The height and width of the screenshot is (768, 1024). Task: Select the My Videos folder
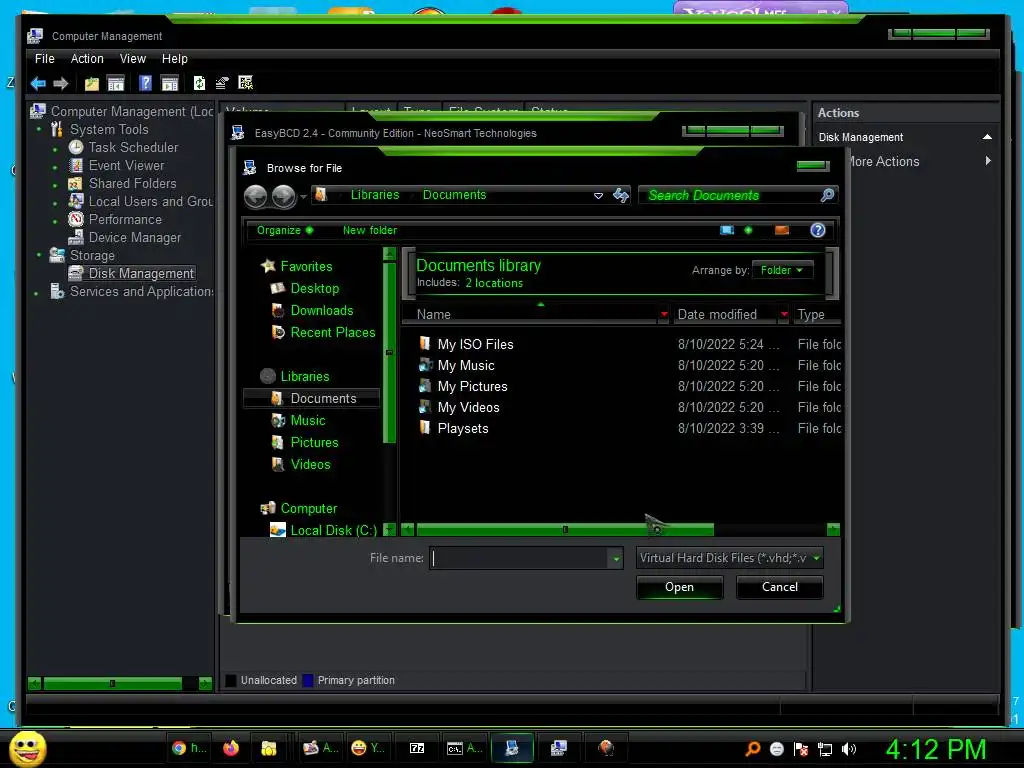tap(468, 407)
